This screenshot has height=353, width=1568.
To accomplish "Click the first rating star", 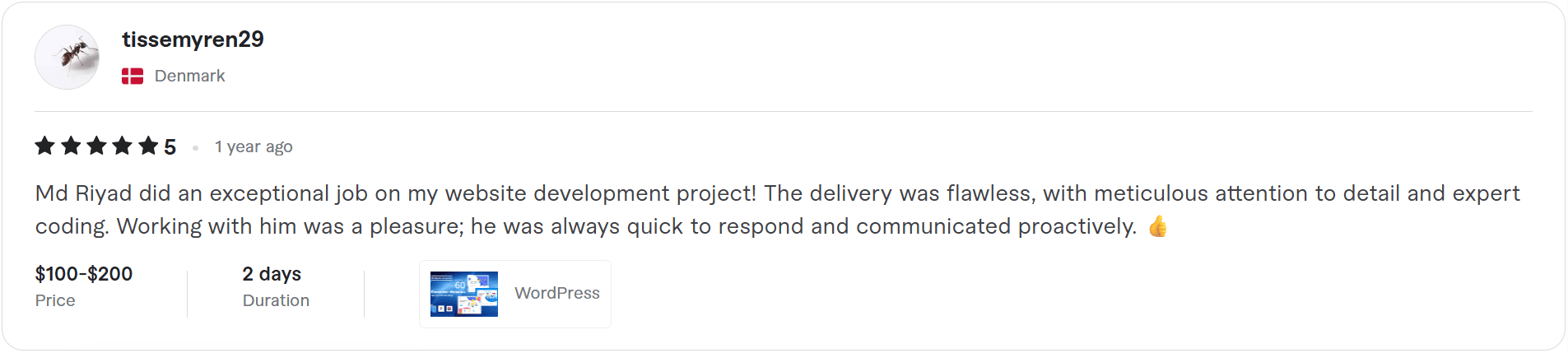I will [x=45, y=146].
